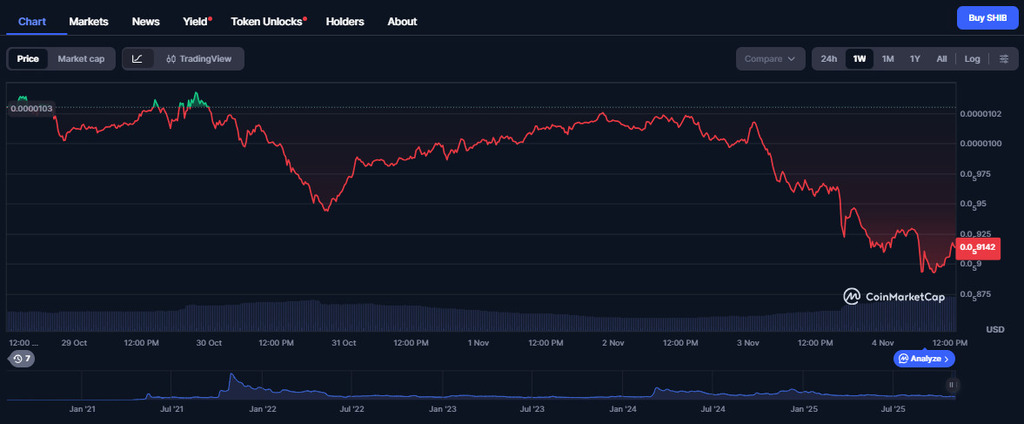Expand the Analyze button chevron
The image size is (1024, 424).
point(946,358)
